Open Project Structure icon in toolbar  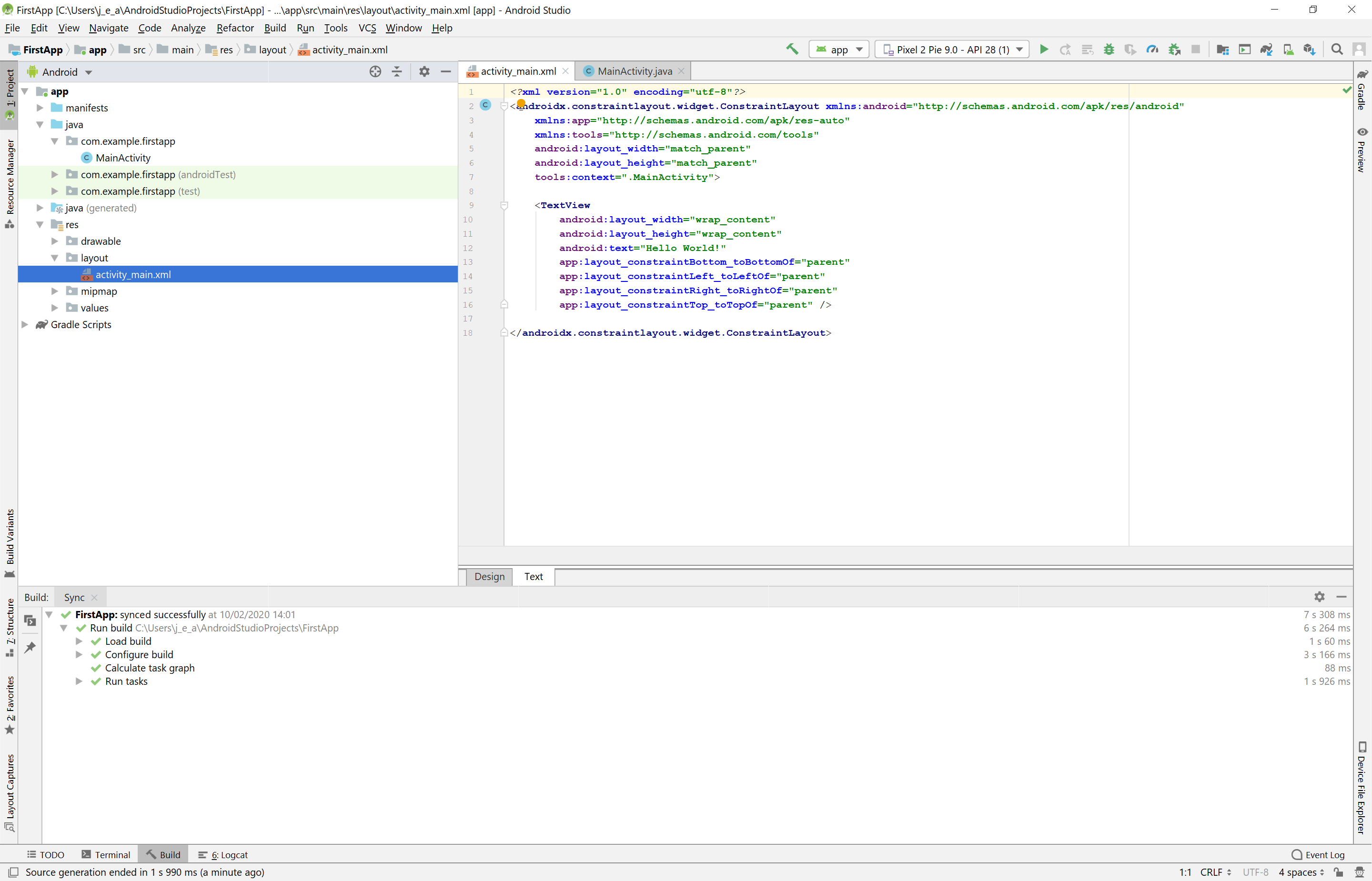[x=1223, y=49]
